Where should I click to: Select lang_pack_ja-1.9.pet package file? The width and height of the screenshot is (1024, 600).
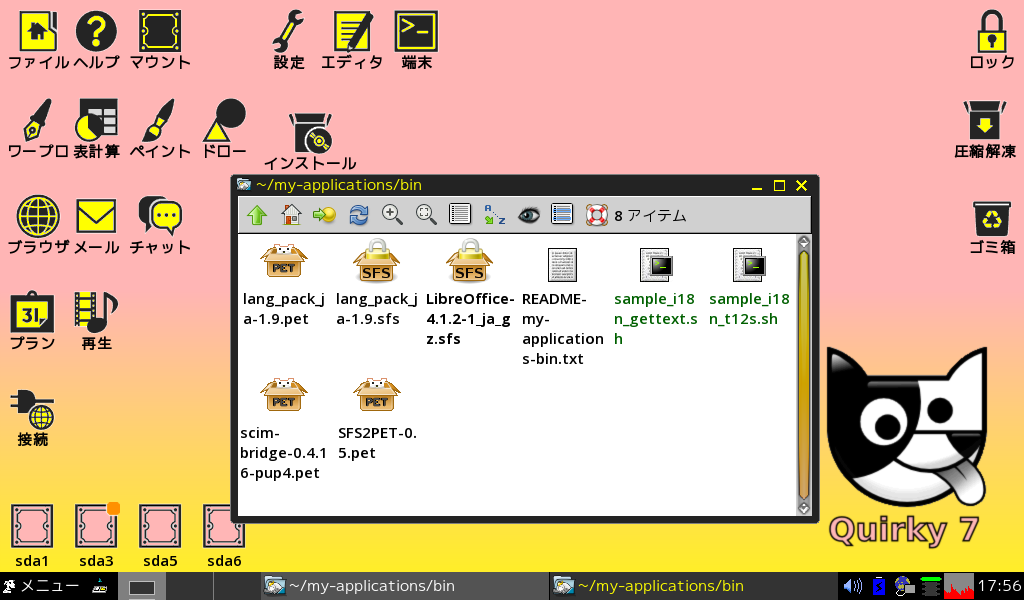pyautogui.click(x=283, y=282)
